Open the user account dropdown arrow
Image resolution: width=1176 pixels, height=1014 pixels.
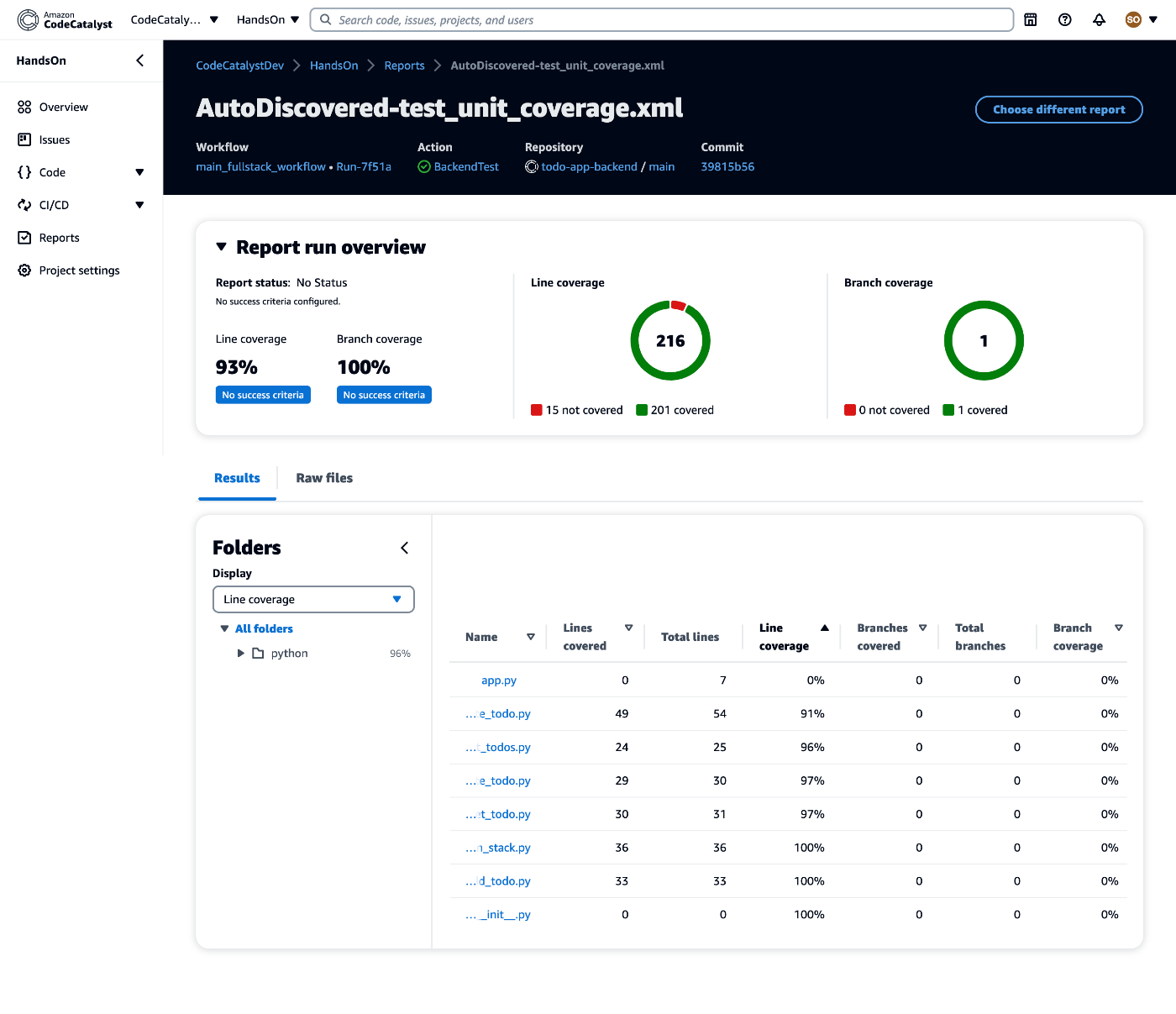coord(1153,19)
